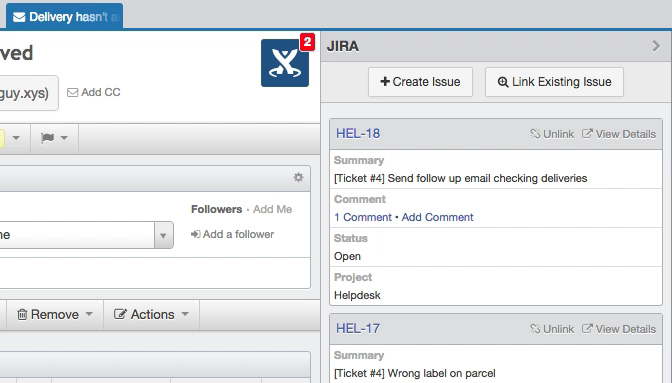Click the Followers label
Image resolution: width=672 pixels, height=383 pixels.
(x=216, y=209)
